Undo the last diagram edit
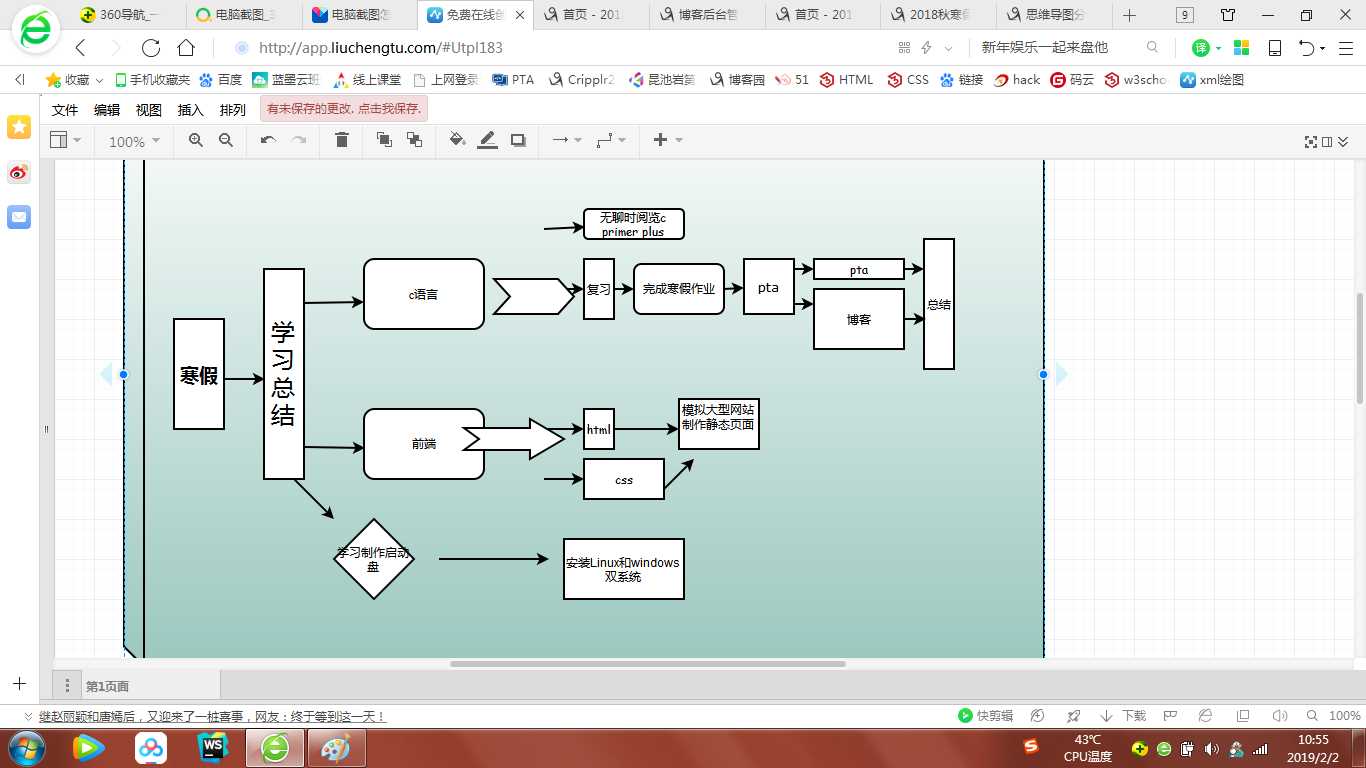The width and height of the screenshot is (1366, 768). click(268, 141)
